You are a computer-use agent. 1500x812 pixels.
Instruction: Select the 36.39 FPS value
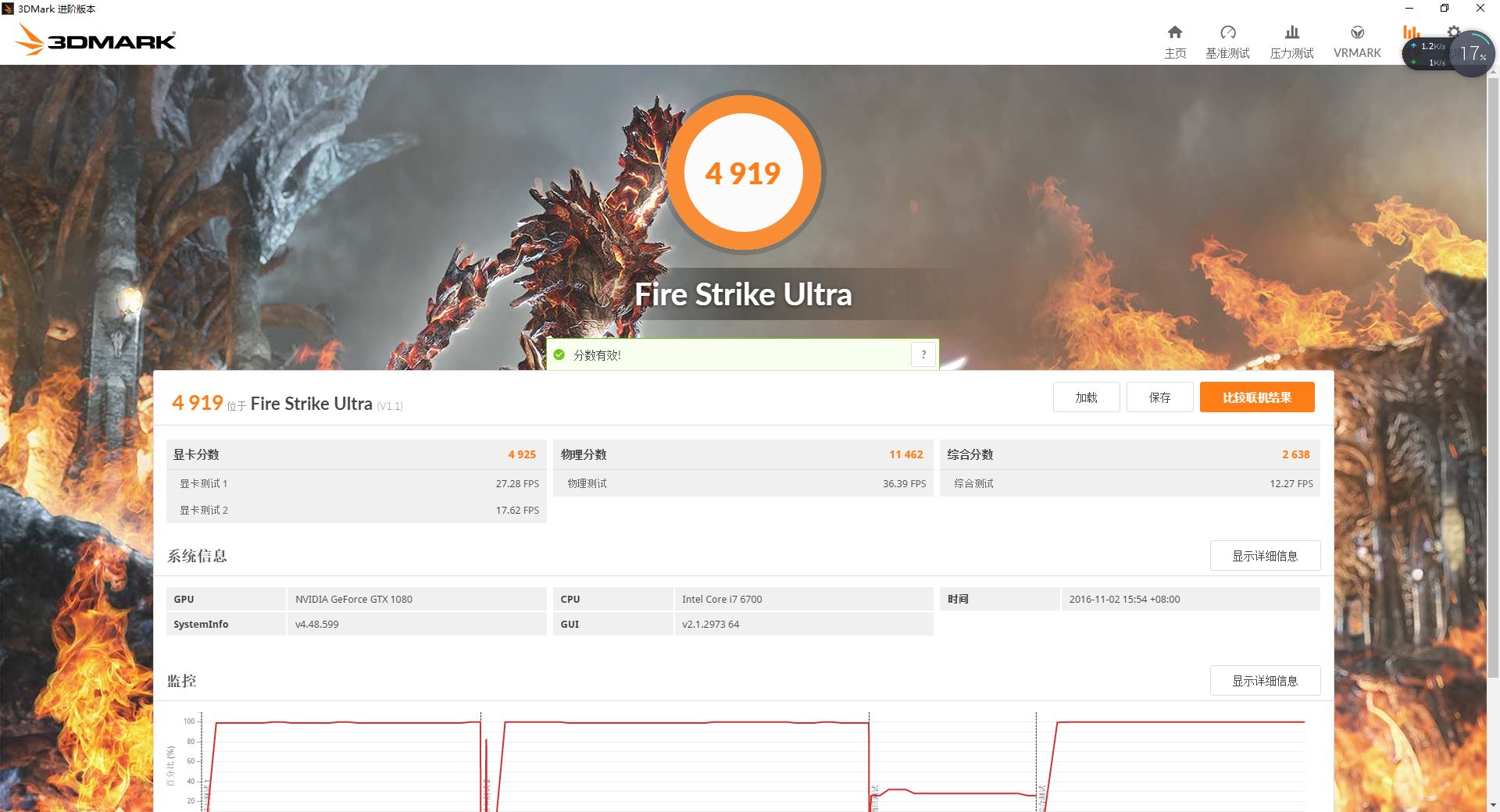point(904,483)
